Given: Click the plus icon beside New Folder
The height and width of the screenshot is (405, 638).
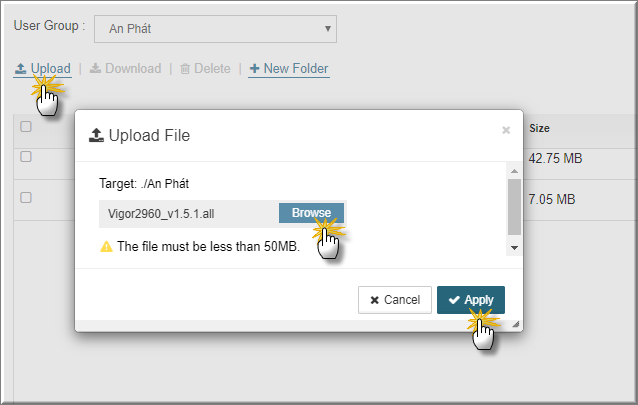Looking at the screenshot, I should (254, 68).
